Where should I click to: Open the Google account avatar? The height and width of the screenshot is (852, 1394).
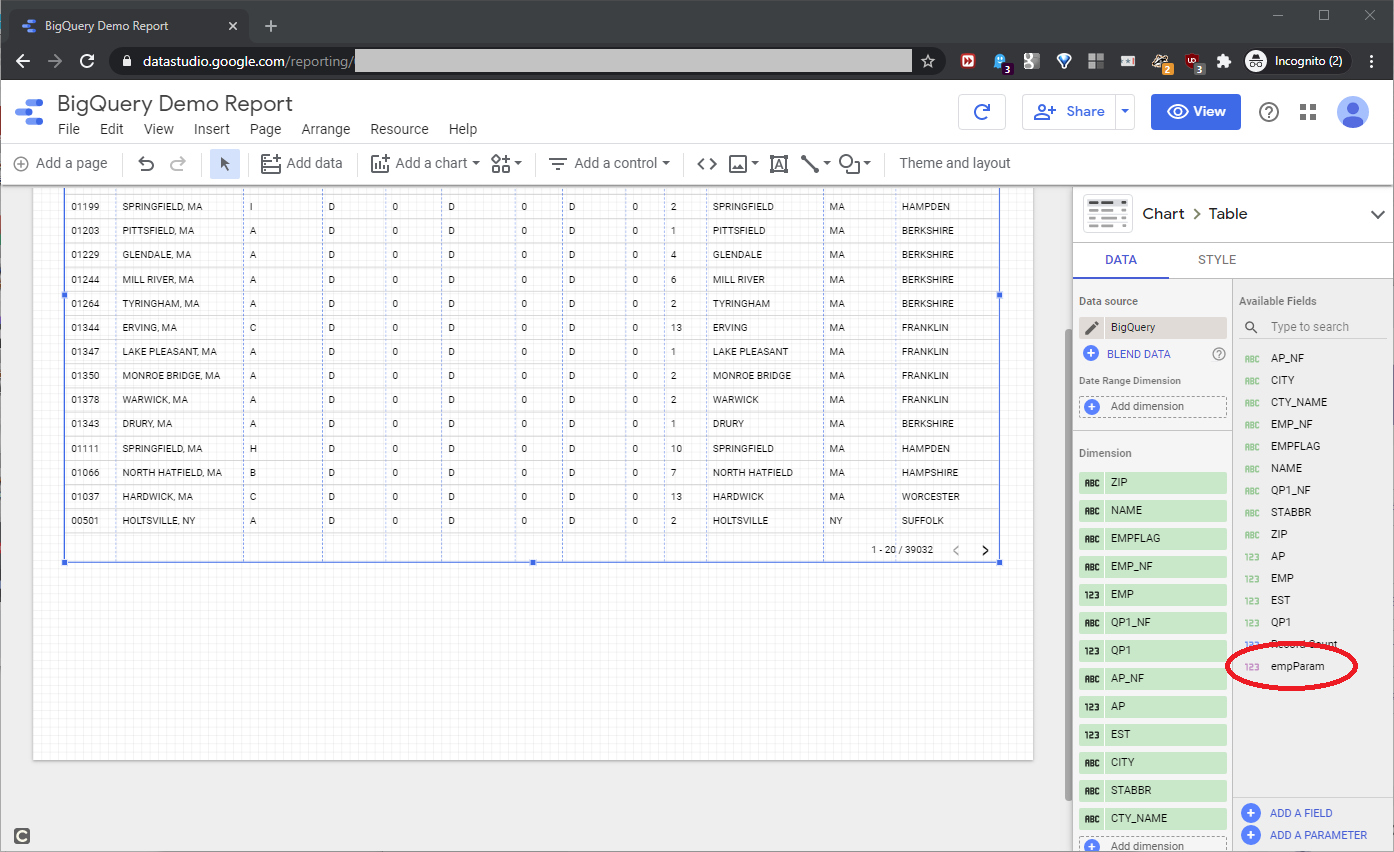point(1353,112)
